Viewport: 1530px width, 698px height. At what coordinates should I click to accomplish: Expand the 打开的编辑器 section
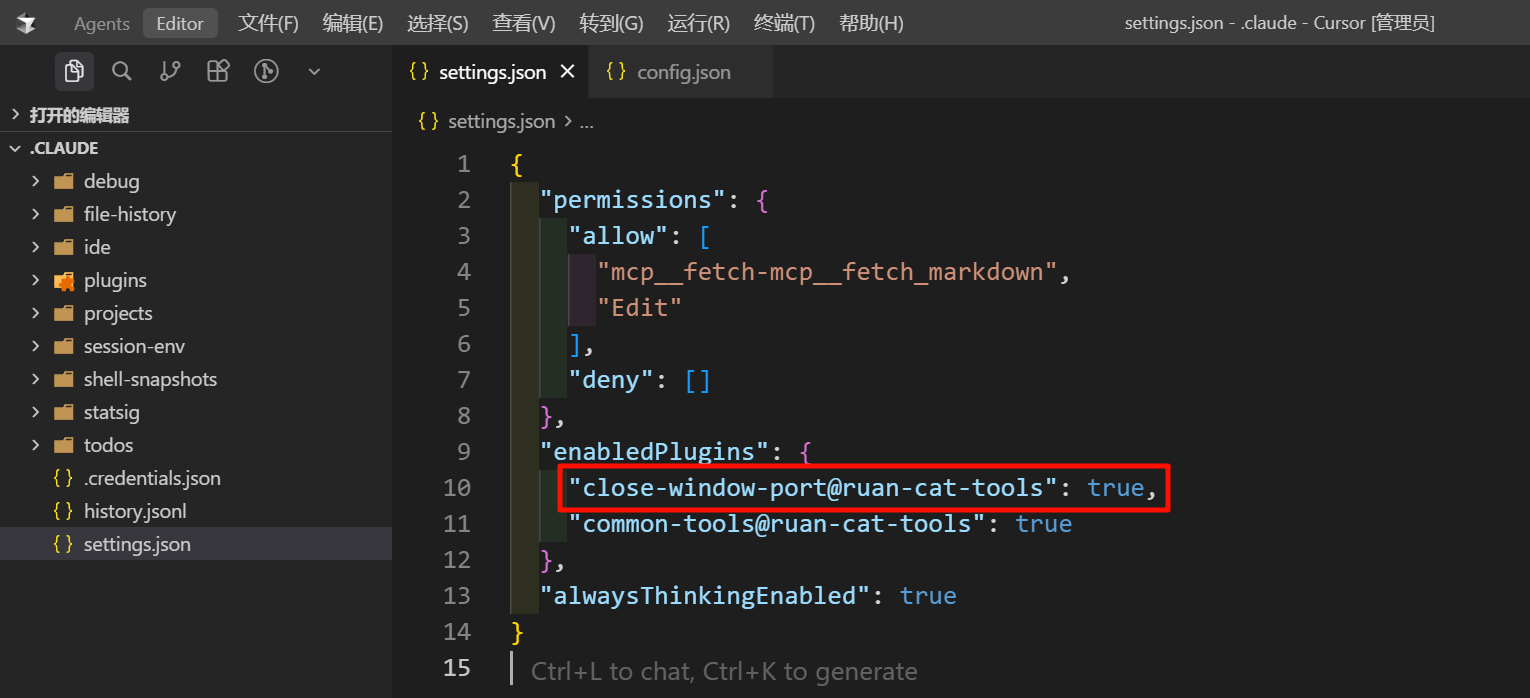(x=79, y=115)
